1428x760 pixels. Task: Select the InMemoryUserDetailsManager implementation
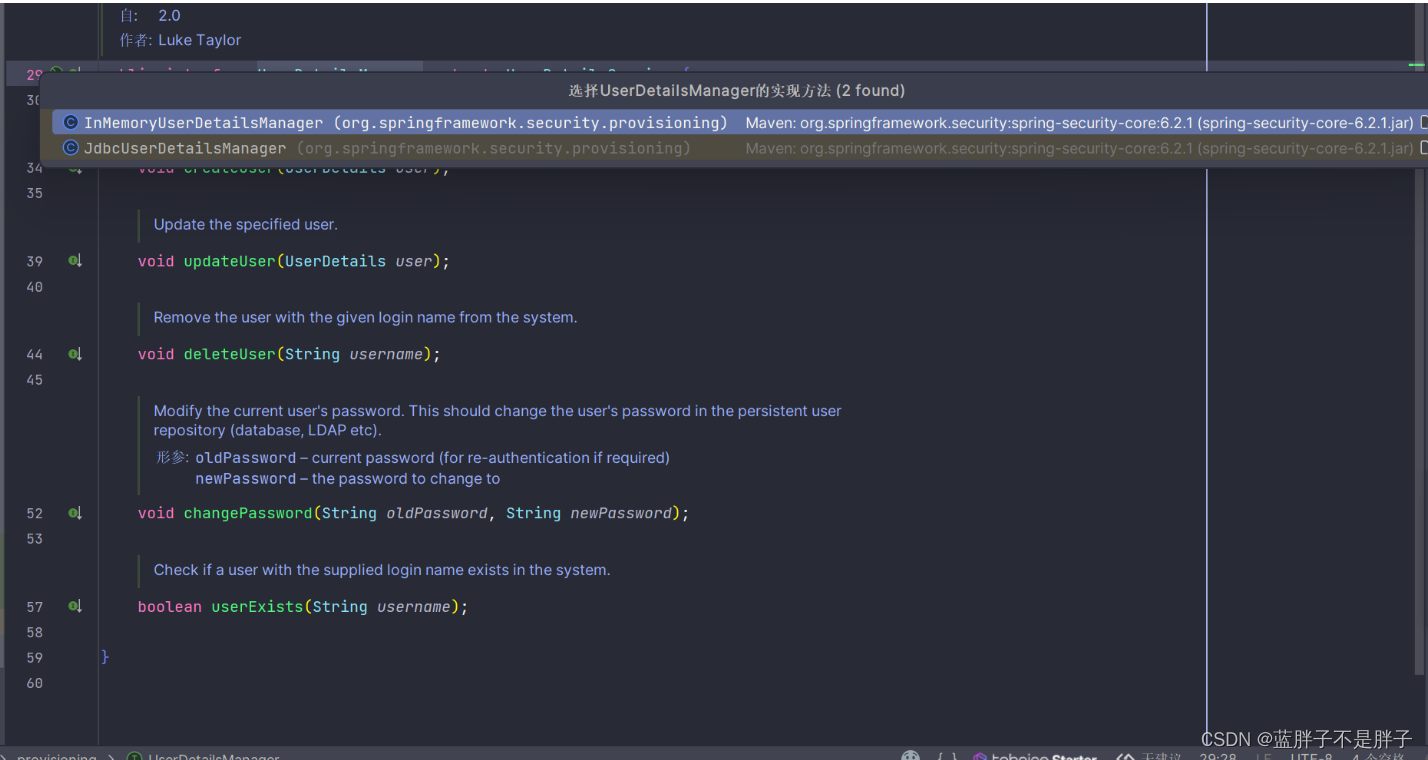(x=740, y=123)
